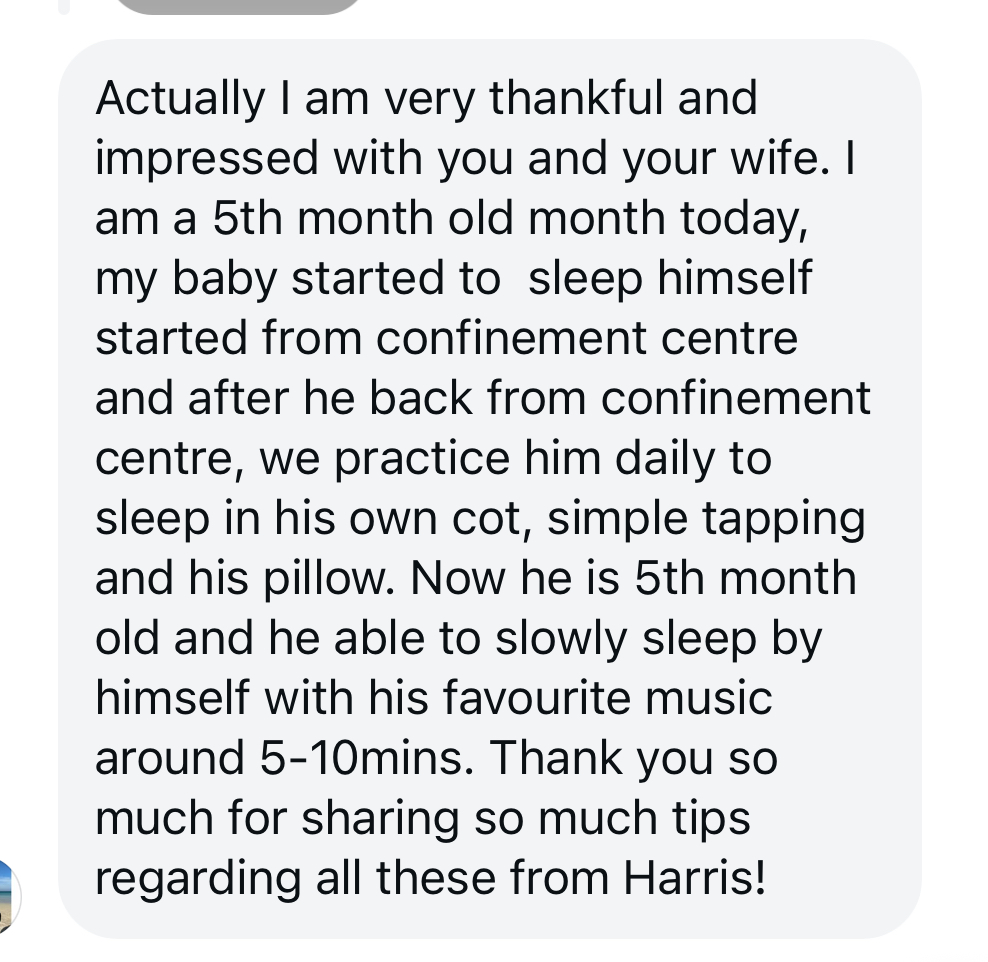Click the word 'baby' in the message
The width and height of the screenshot is (988, 962).
(x=224, y=280)
